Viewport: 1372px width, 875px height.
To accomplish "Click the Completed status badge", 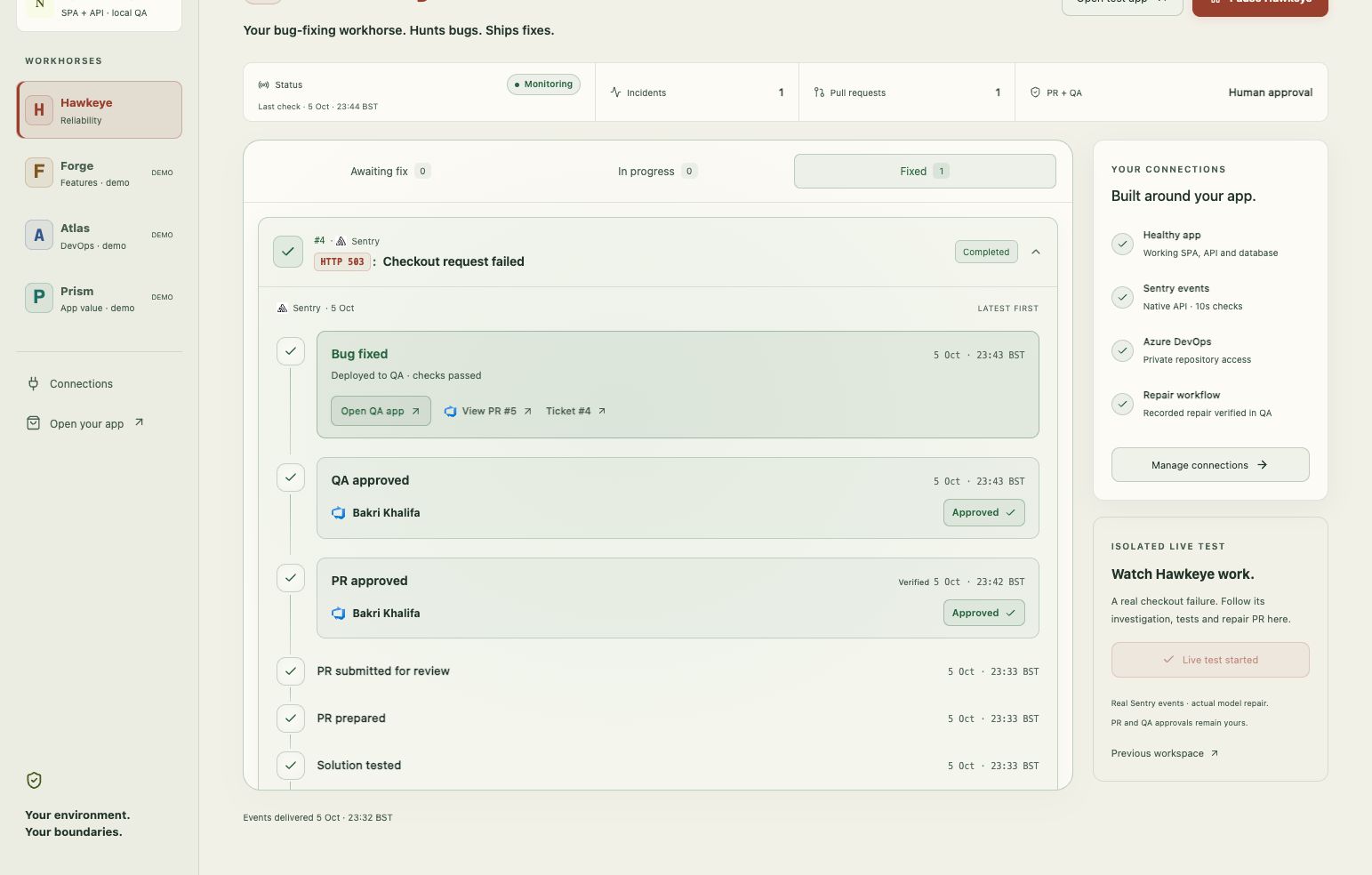I will (x=986, y=253).
